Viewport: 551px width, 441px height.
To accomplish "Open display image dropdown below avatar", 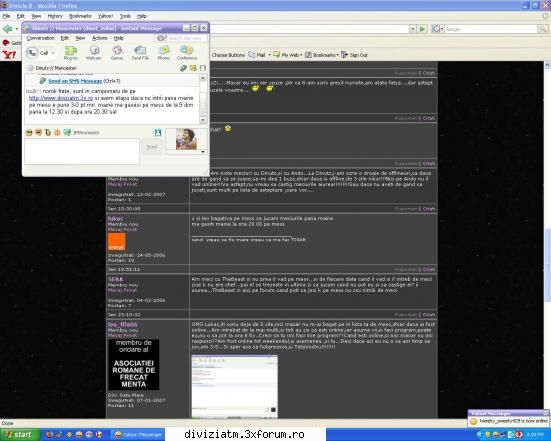I will (x=203, y=152).
